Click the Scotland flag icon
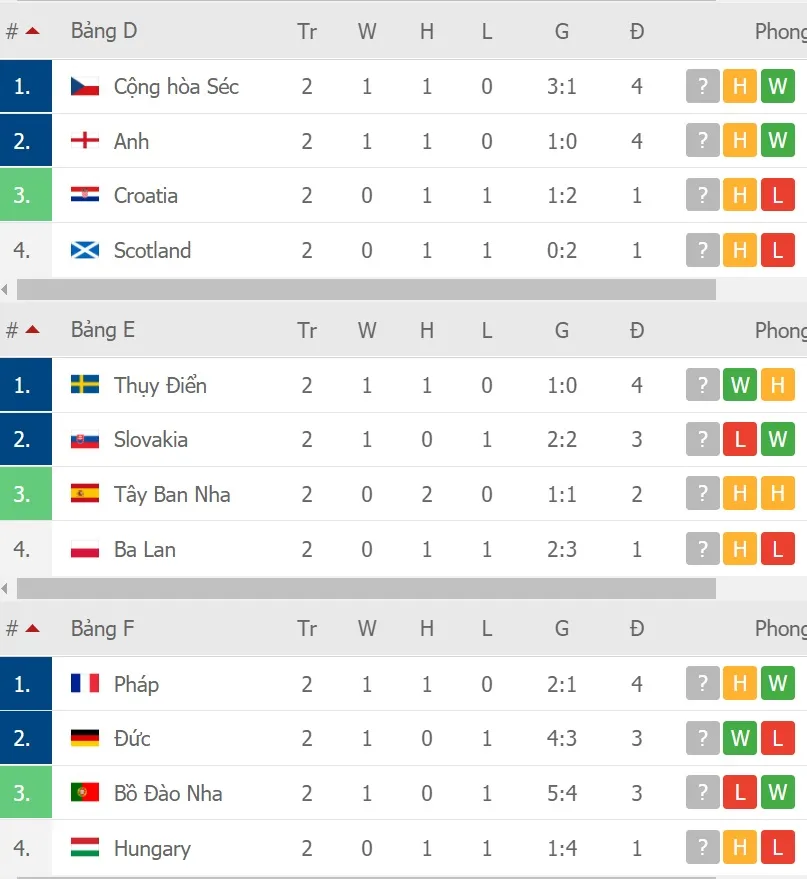This screenshot has width=807, height=879. [x=85, y=250]
